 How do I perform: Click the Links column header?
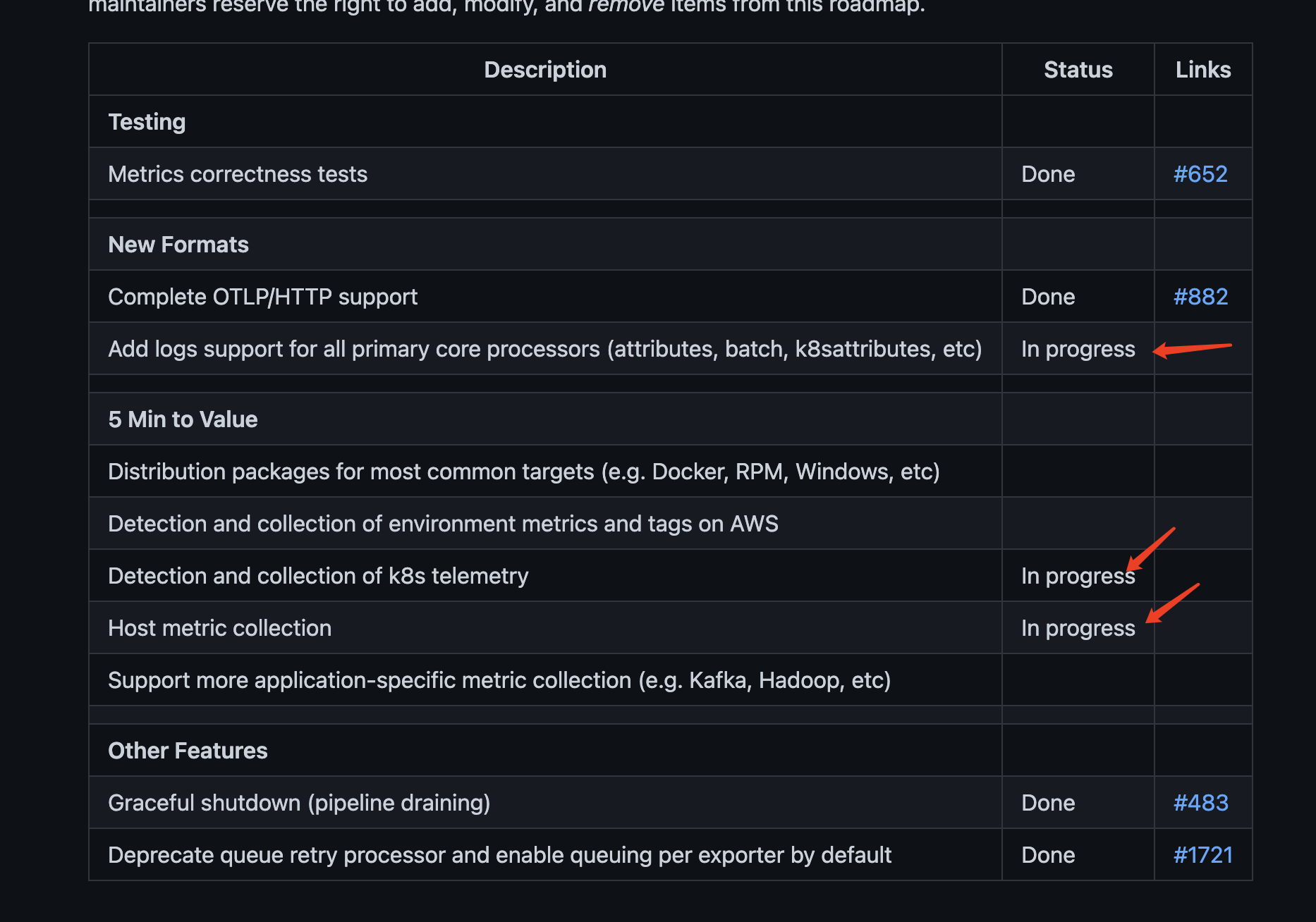pyautogui.click(x=1203, y=70)
